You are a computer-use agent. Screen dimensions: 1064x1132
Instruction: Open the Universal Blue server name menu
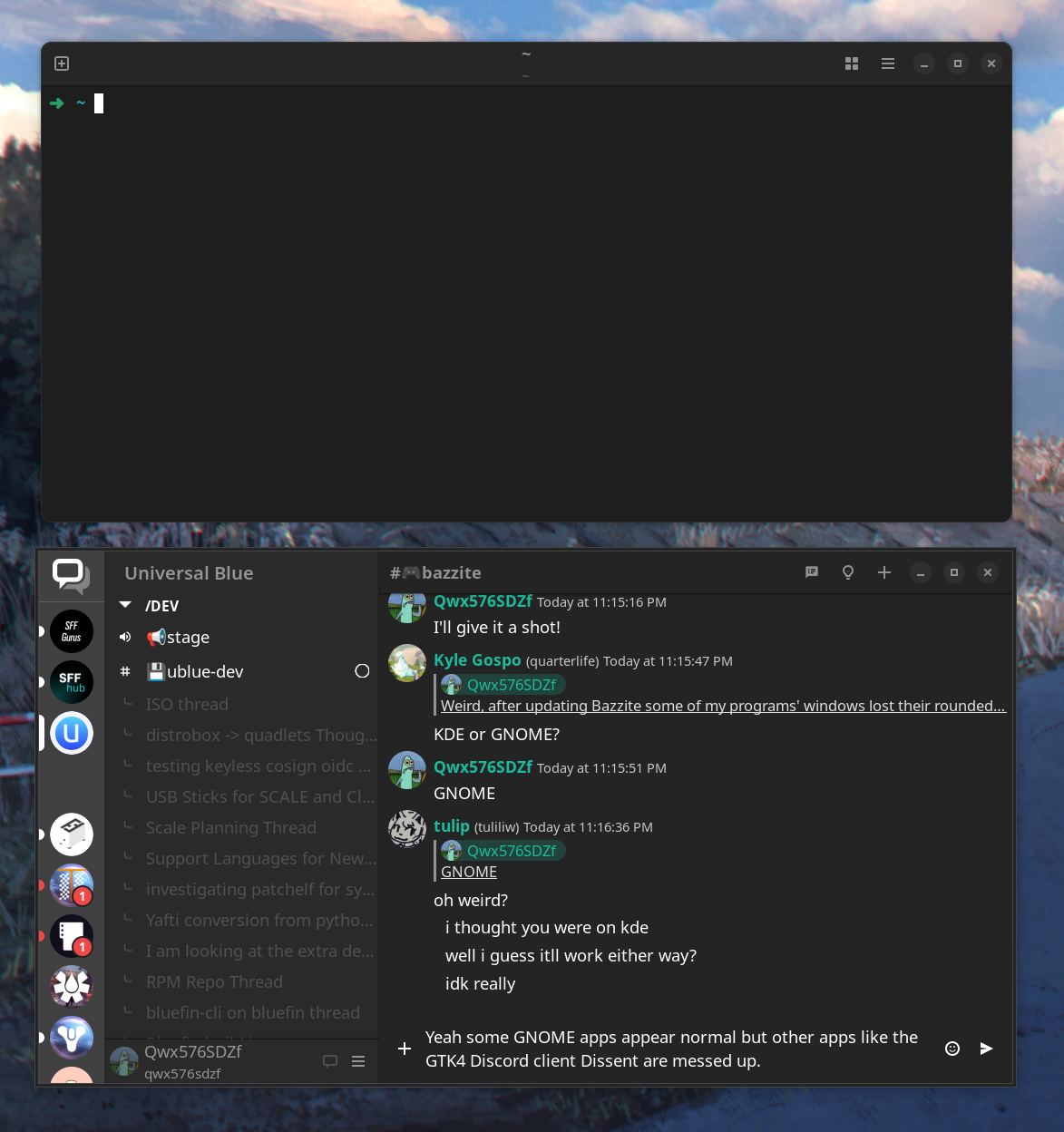click(188, 572)
